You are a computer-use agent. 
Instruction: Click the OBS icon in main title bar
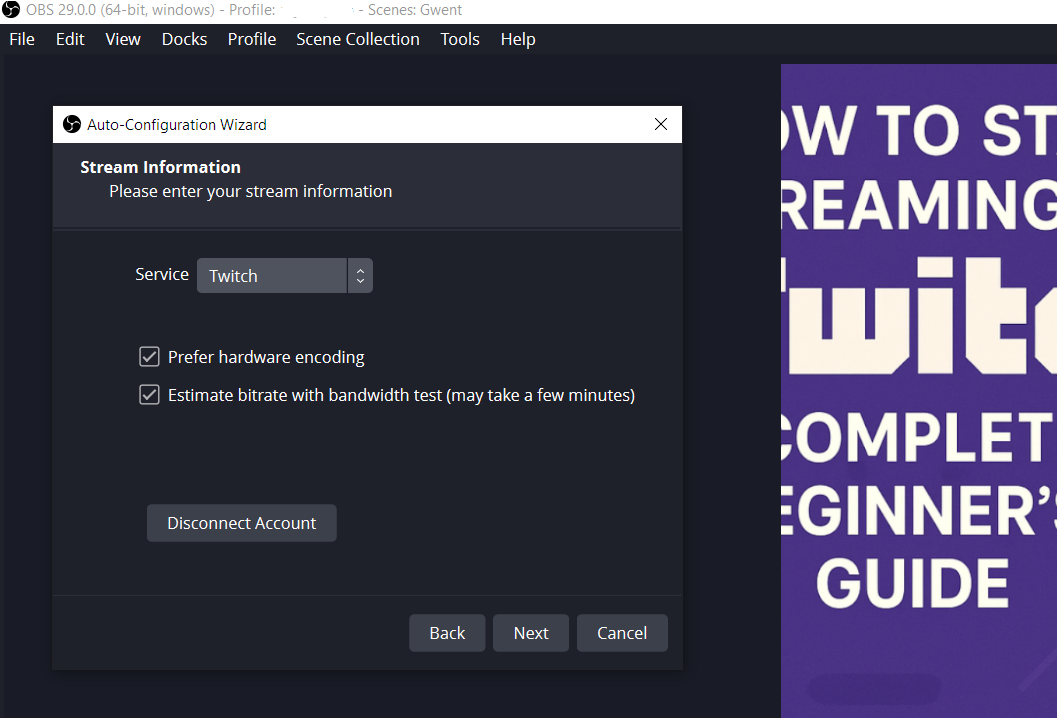tap(11, 9)
